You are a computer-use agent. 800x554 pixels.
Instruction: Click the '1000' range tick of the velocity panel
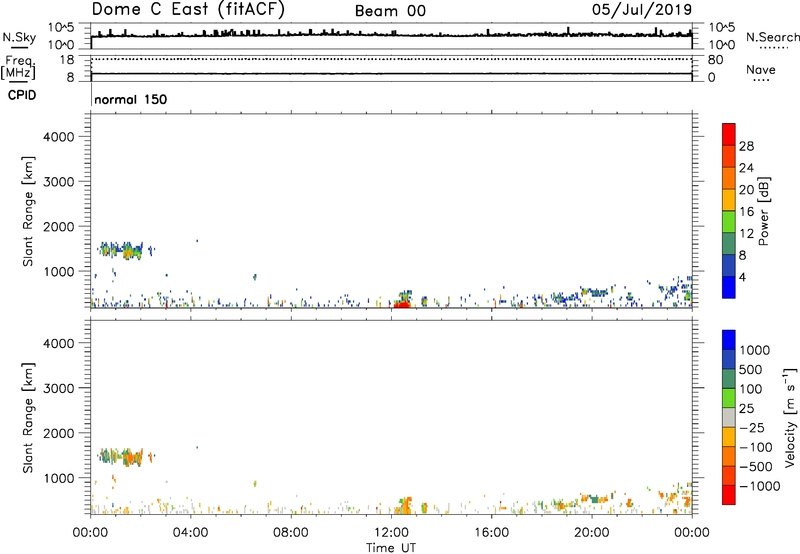(58, 479)
